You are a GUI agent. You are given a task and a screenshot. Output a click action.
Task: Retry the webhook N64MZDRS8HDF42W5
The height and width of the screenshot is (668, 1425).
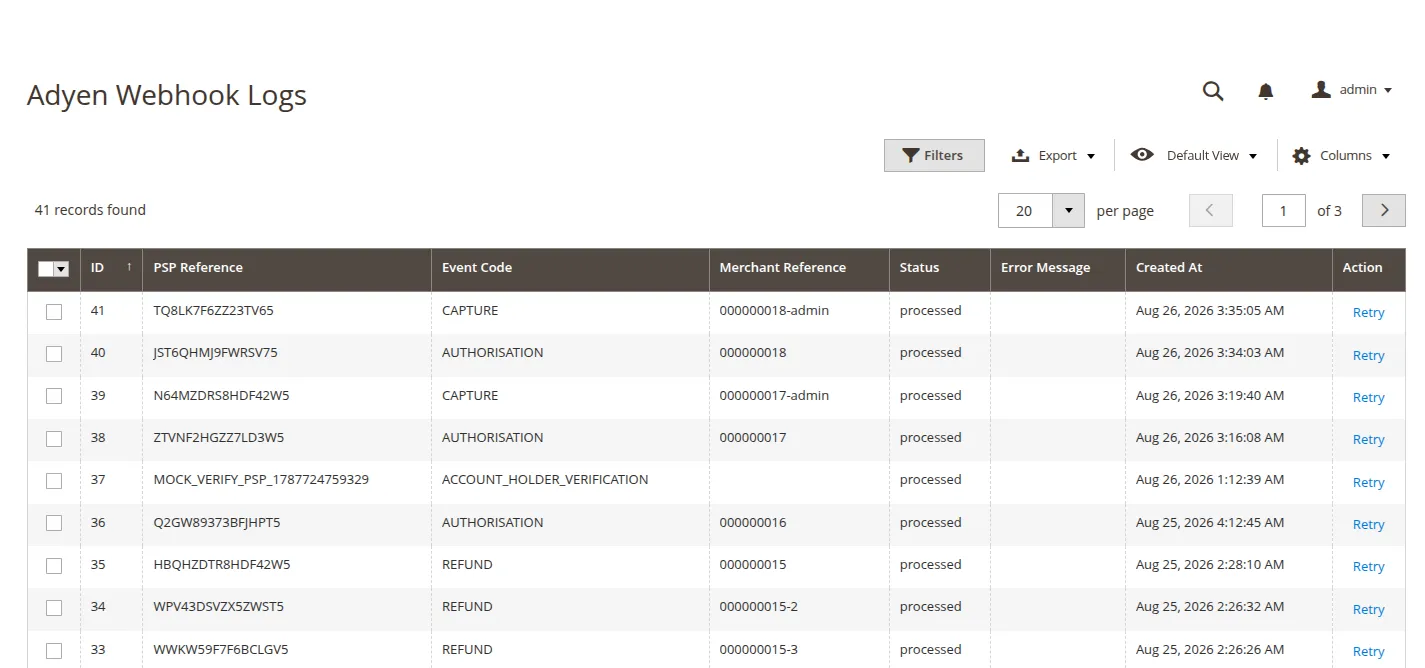(x=1368, y=397)
